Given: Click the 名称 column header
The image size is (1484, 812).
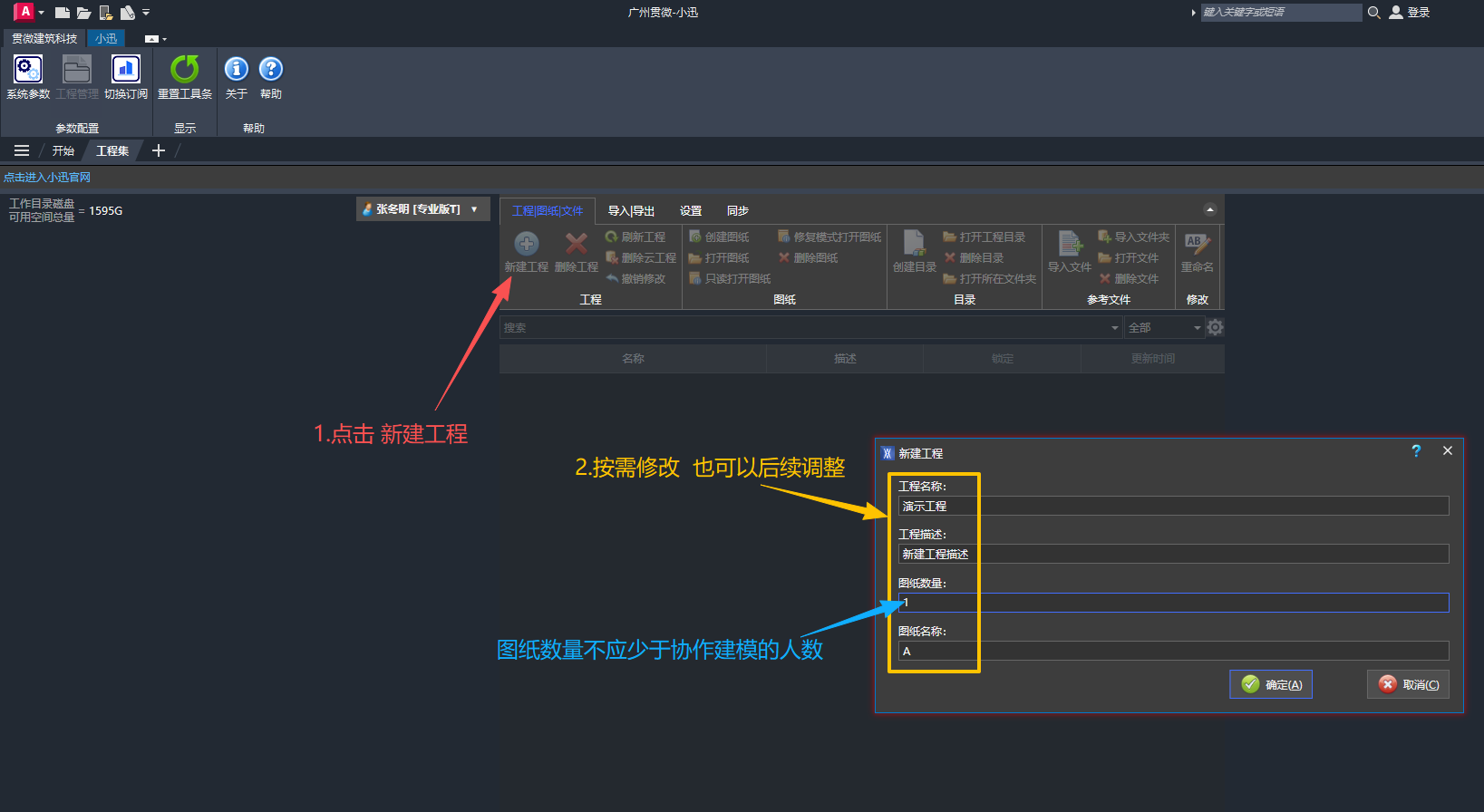Looking at the screenshot, I should pos(633,359).
